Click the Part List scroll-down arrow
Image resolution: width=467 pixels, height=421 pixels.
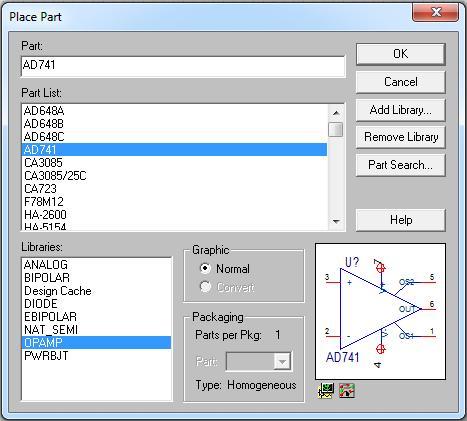click(x=336, y=221)
